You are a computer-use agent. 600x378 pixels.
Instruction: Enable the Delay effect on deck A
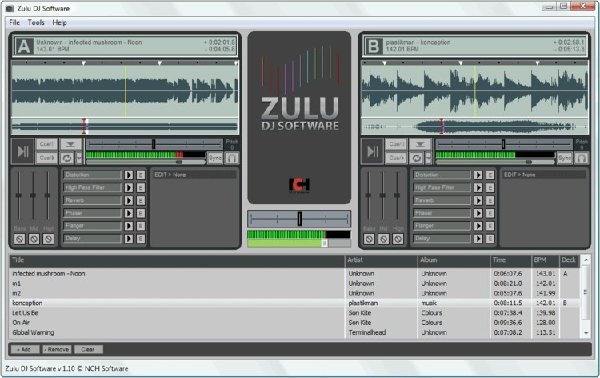(129, 239)
